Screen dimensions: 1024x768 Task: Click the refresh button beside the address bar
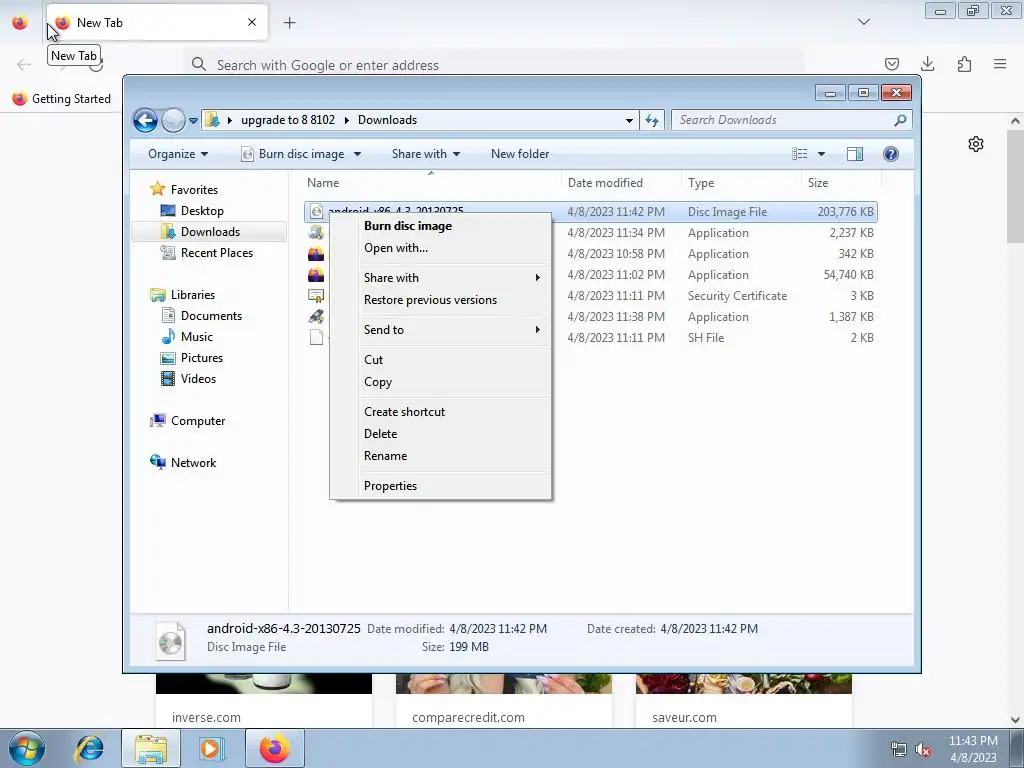[652, 120]
